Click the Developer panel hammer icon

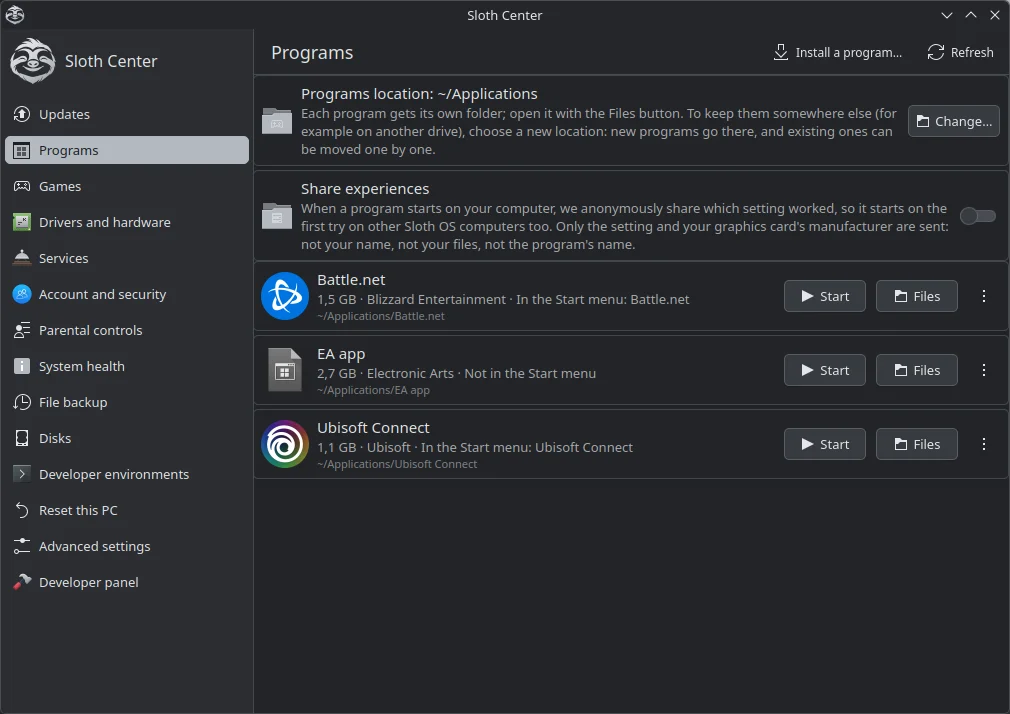click(x=22, y=582)
